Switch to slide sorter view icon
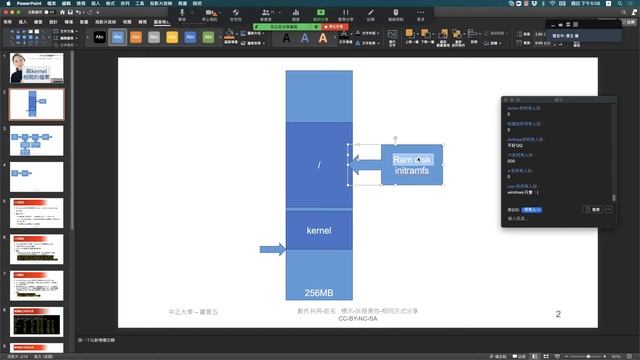640x360 pixels. 546,356
